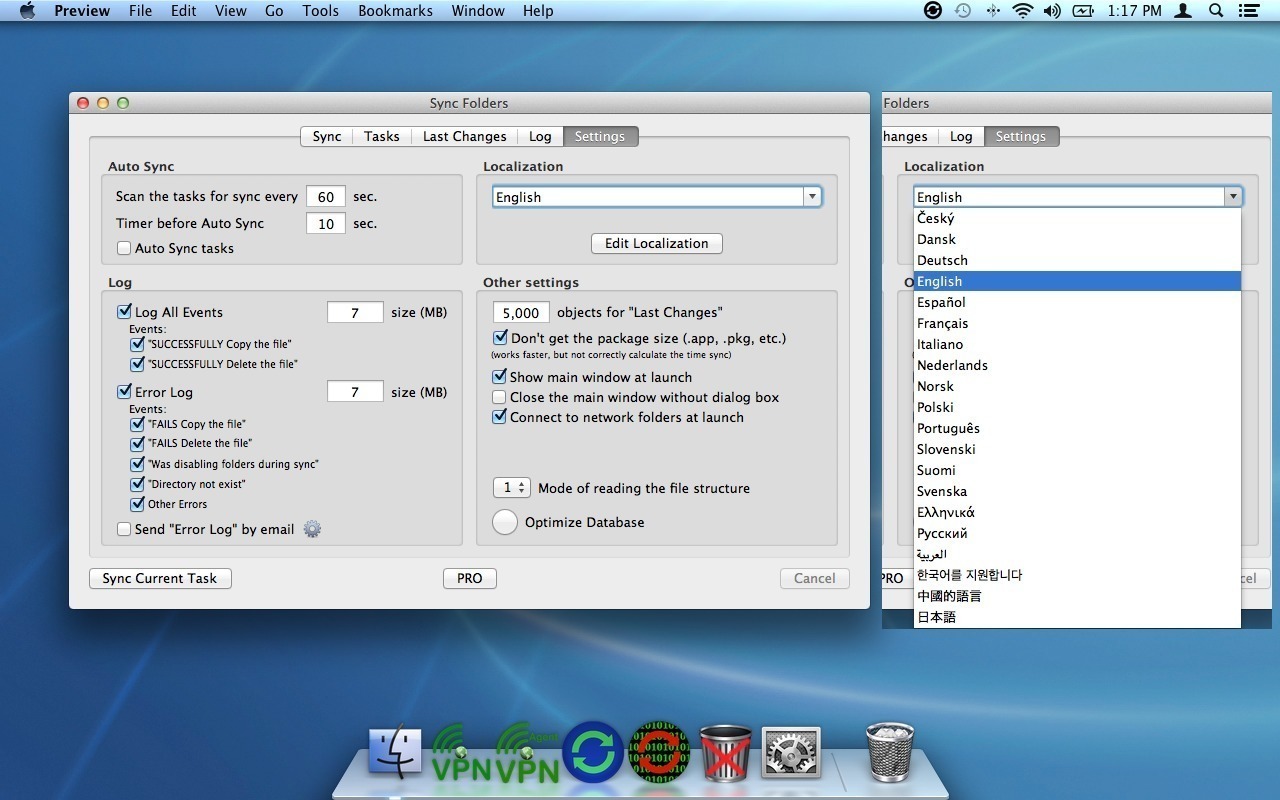The width and height of the screenshot is (1280, 800).
Task: Switch to the Last Changes tab
Action: point(464,136)
